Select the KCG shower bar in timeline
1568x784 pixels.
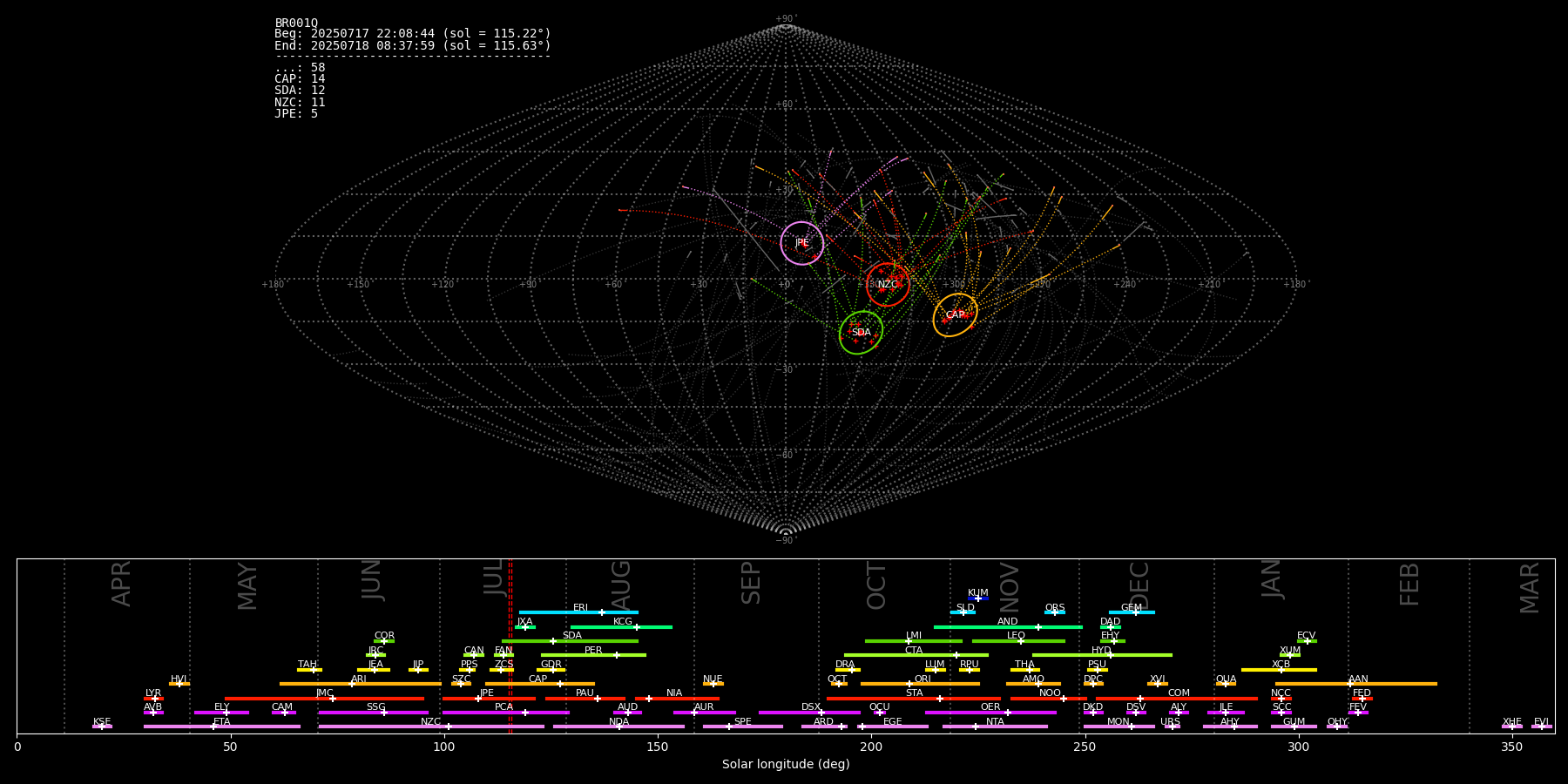(621, 626)
